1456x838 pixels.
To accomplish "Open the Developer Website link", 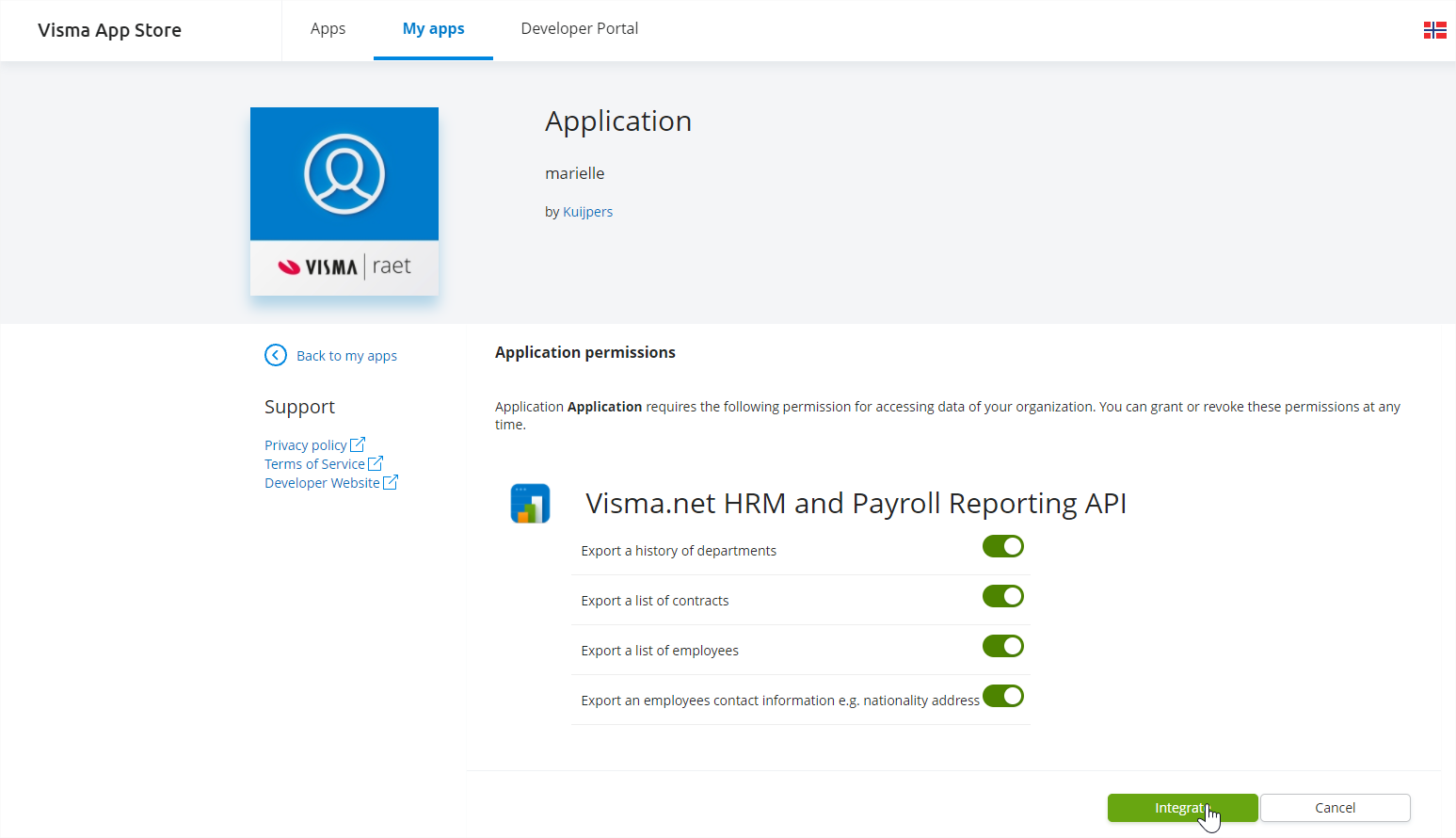I will (322, 483).
